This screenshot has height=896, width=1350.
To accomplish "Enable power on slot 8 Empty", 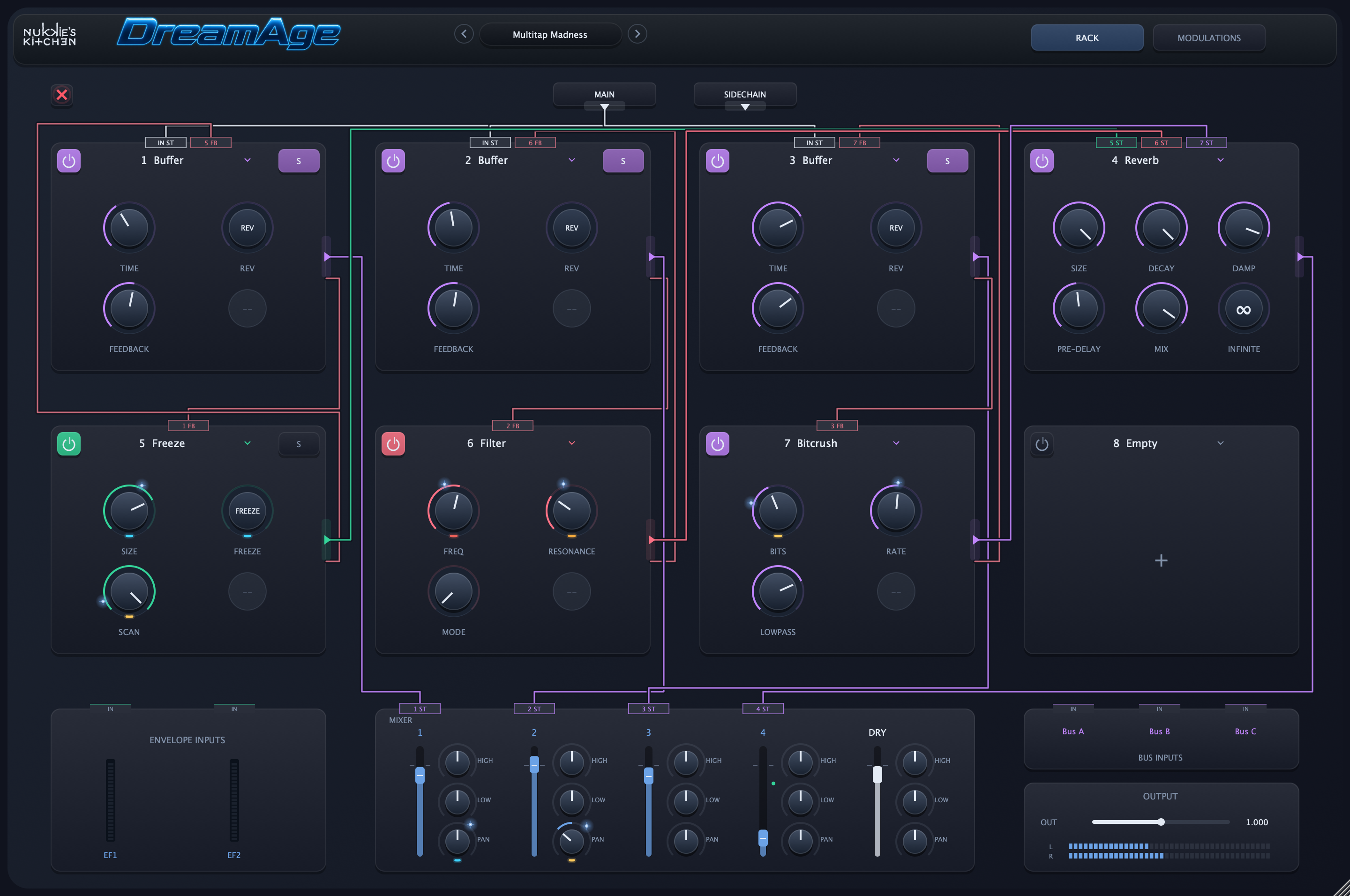I will pyautogui.click(x=1042, y=444).
